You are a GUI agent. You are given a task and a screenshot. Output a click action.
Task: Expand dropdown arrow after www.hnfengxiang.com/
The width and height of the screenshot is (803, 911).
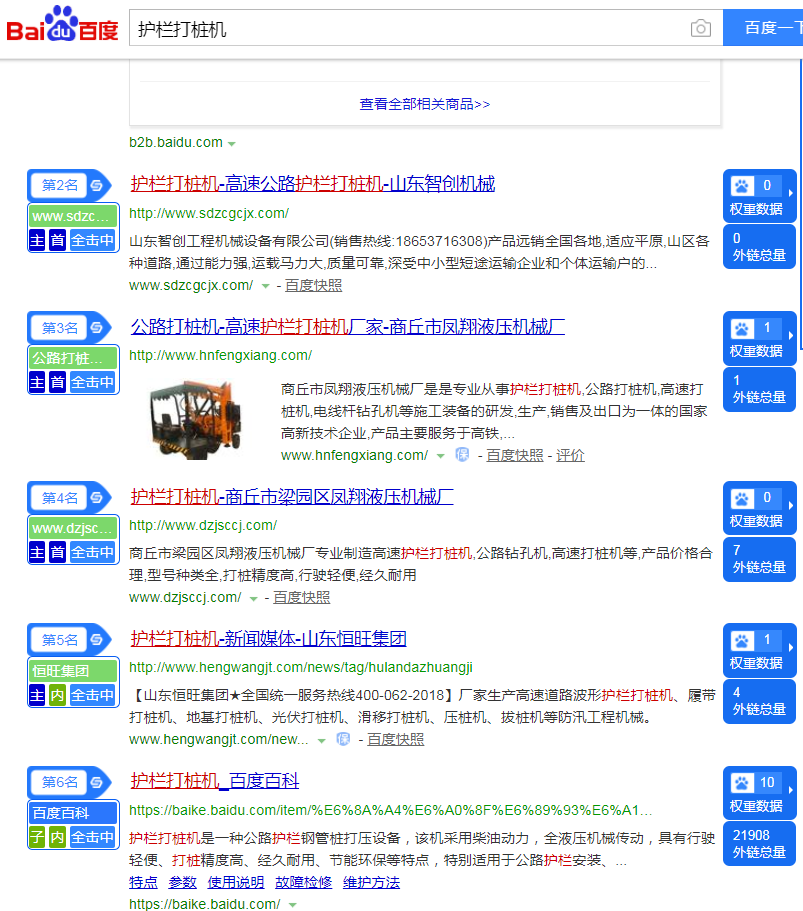click(x=440, y=456)
